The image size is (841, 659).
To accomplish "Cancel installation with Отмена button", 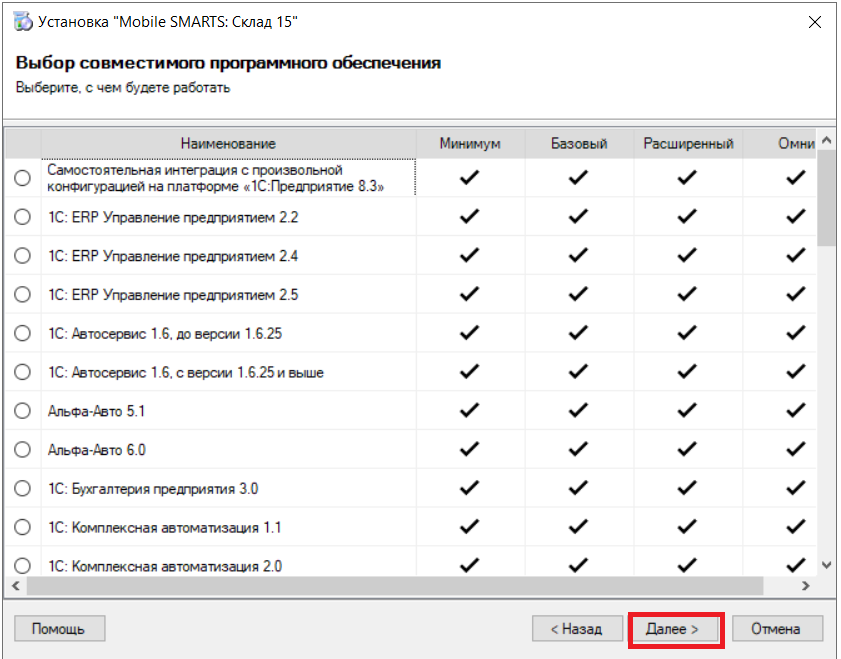I will pyautogui.click(x=777, y=628).
